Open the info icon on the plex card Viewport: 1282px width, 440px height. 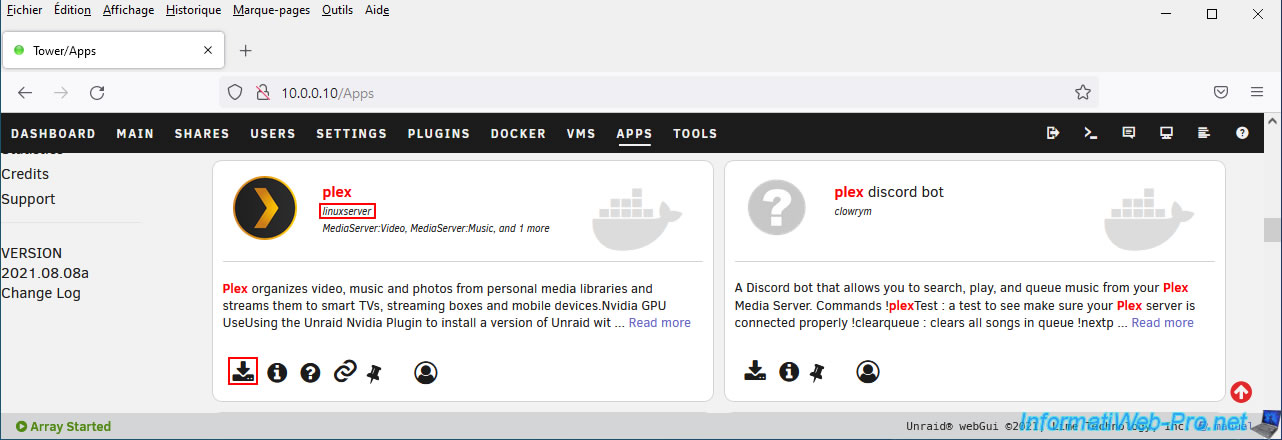(277, 372)
